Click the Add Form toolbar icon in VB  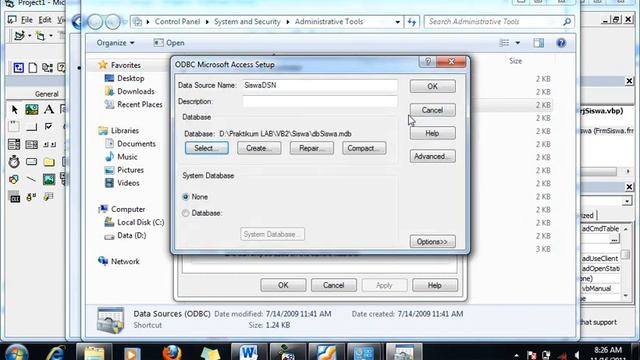(x=40, y=36)
